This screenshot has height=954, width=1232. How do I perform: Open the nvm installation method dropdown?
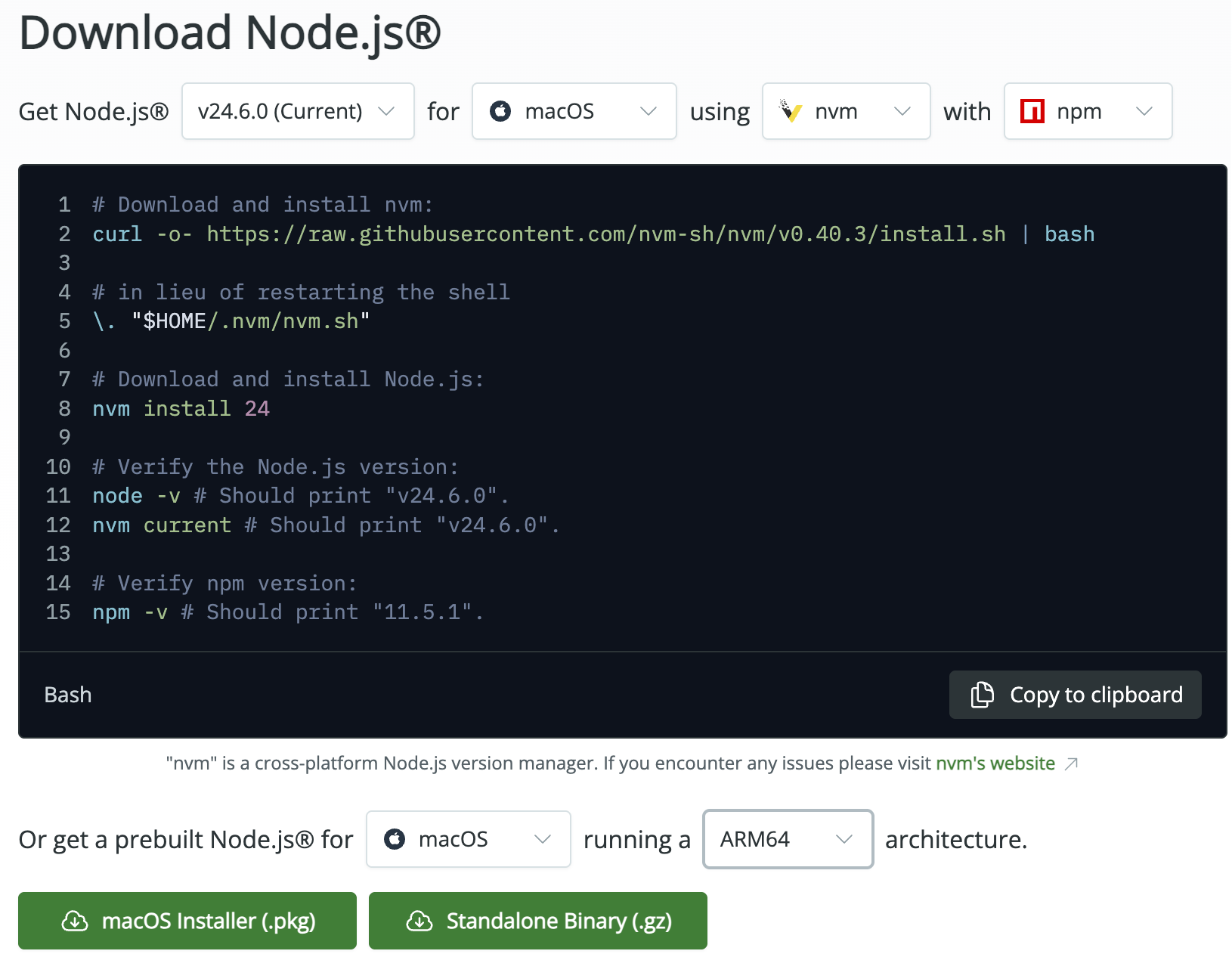coord(846,111)
